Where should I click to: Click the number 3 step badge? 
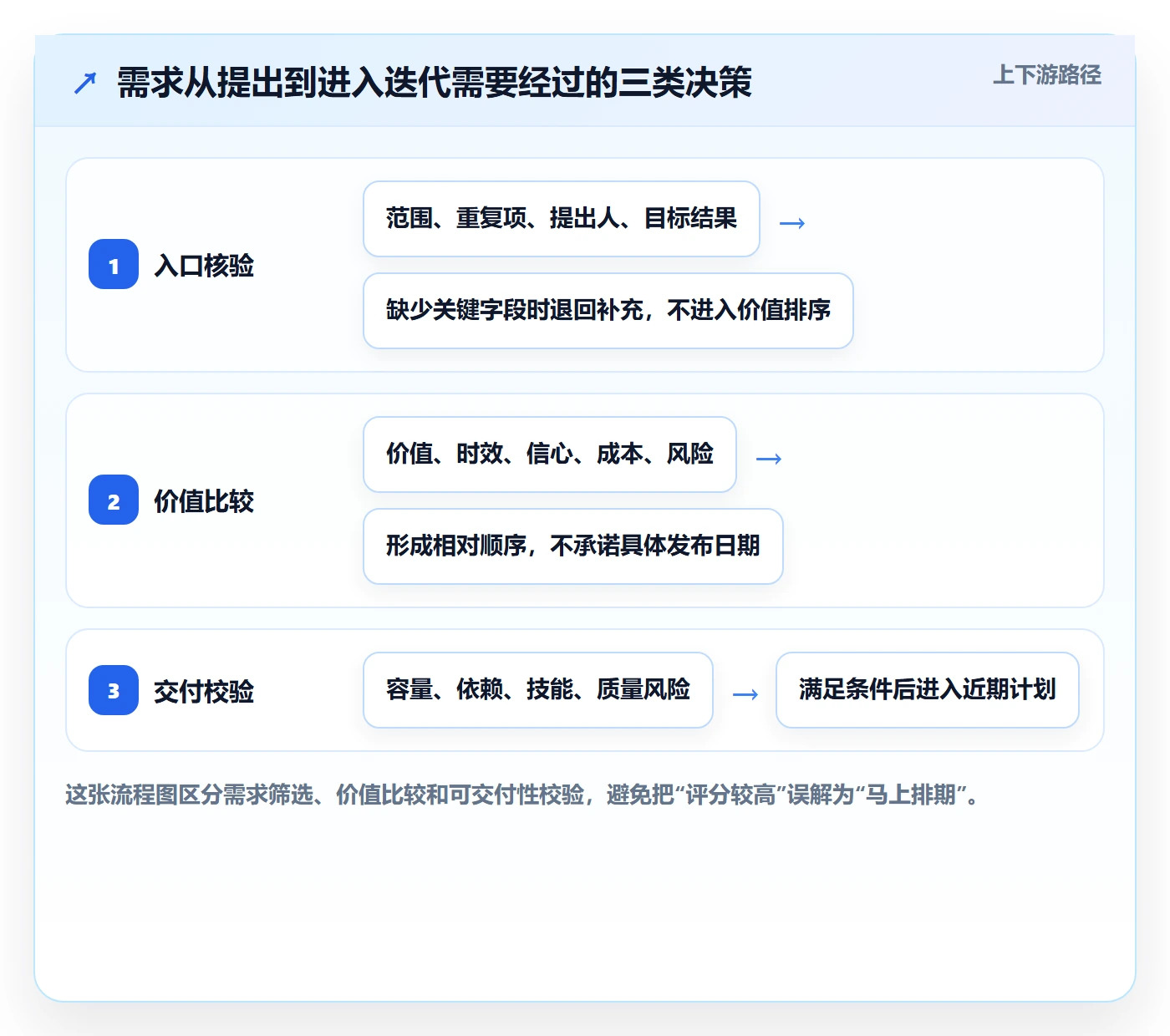(114, 690)
